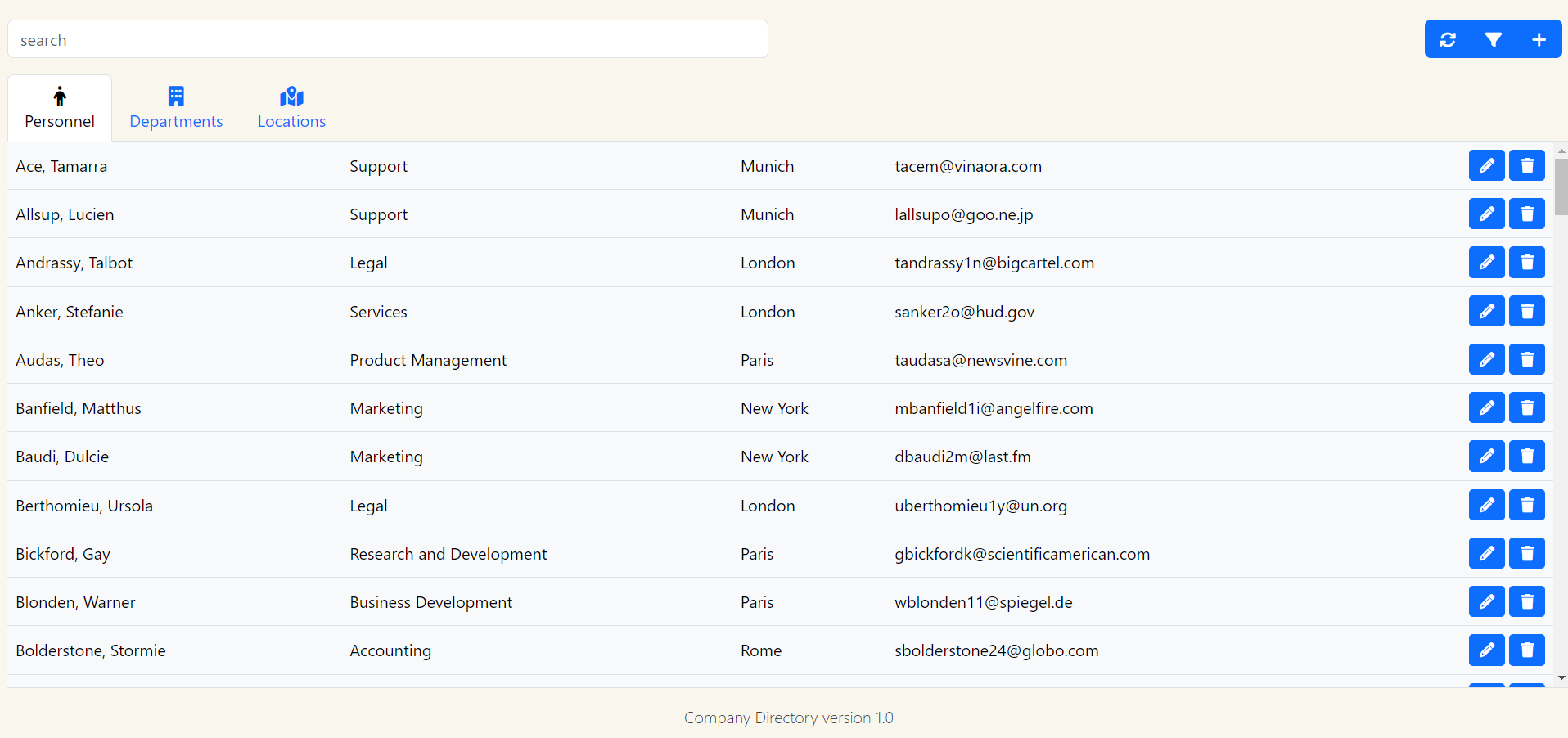1568x738 pixels.
Task: Click the name "Anker, Stefanie"
Action: click(x=70, y=312)
